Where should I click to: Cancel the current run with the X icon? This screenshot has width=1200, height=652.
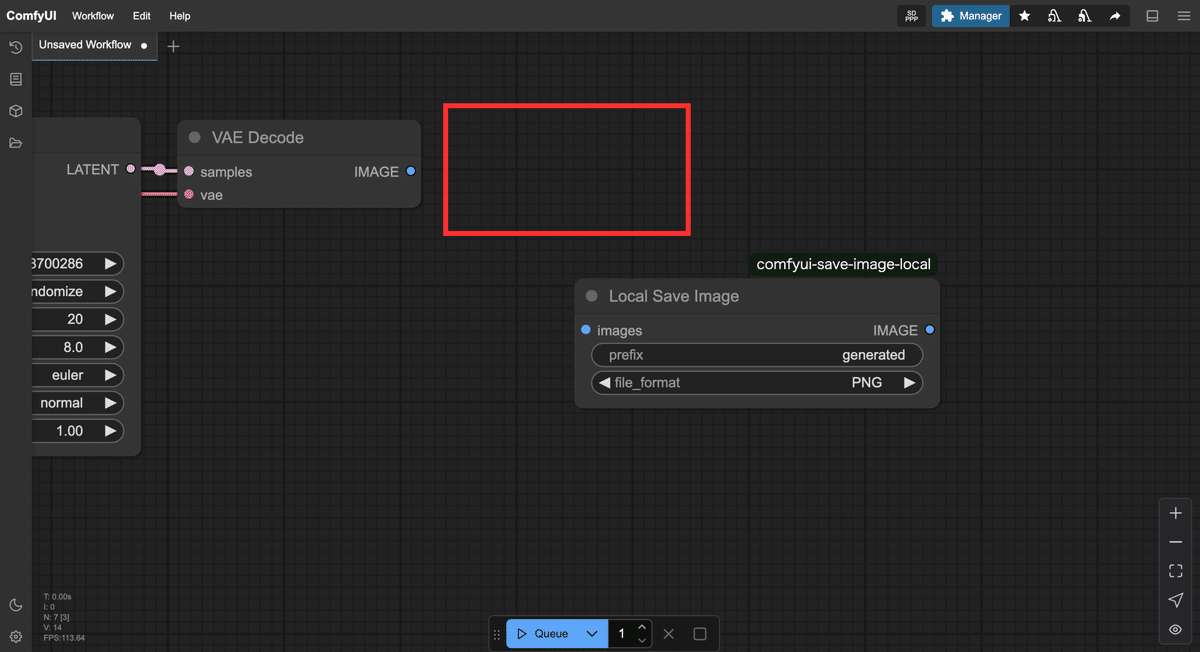[669, 634]
